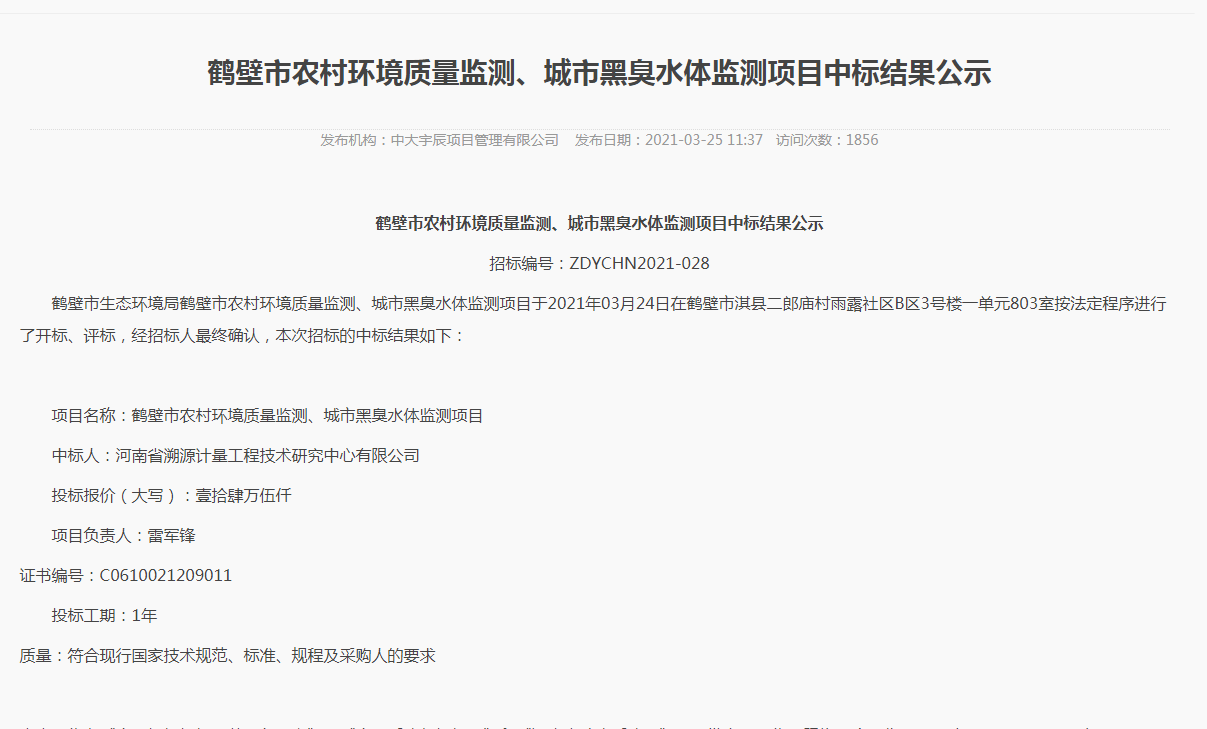Click the bold centered subtitle 中标结果公示
Viewport: 1207px width, 729px height.
[x=599, y=224]
